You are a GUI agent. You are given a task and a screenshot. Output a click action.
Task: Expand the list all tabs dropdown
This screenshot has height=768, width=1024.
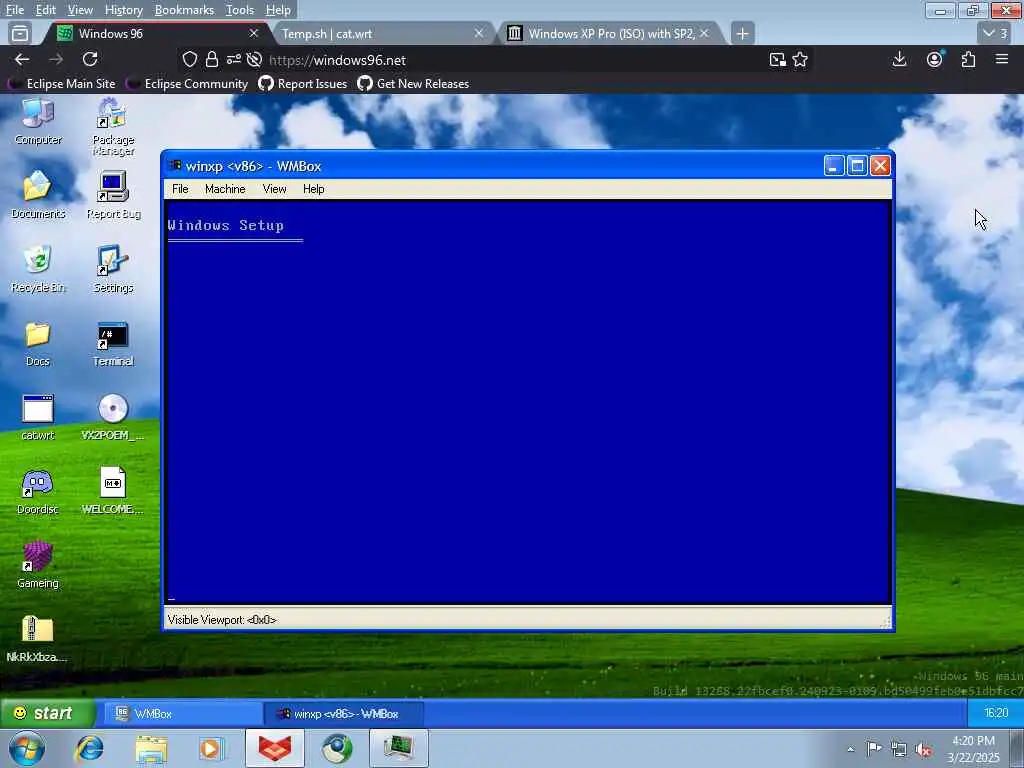tap(995, 33)
